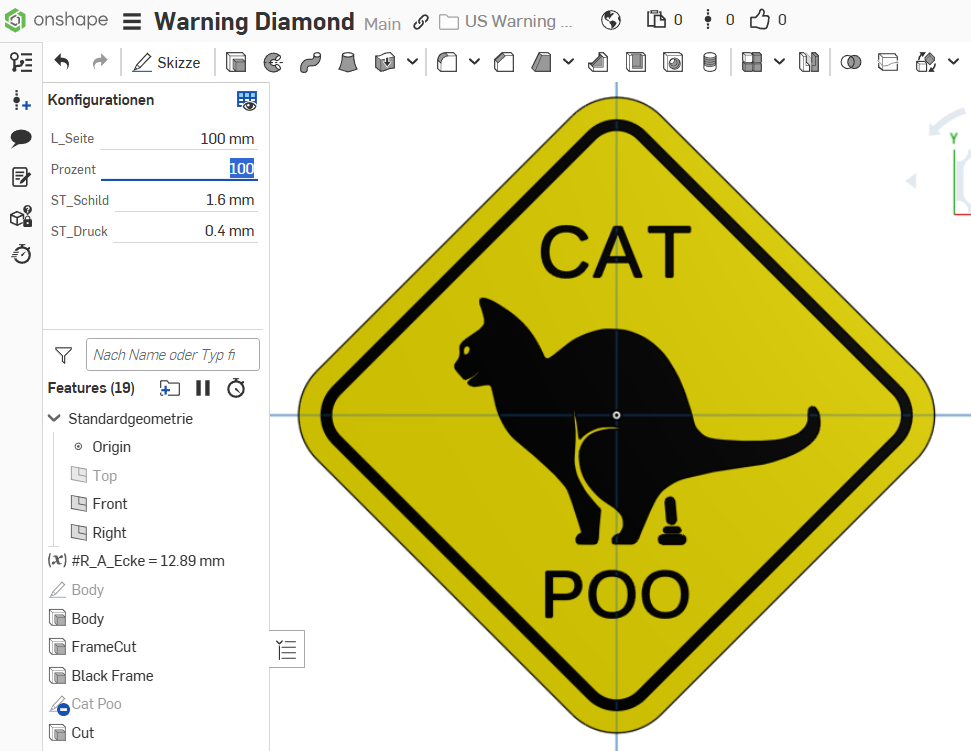Select the external thread tool
The image size is (971, 751).
[710, 62]
